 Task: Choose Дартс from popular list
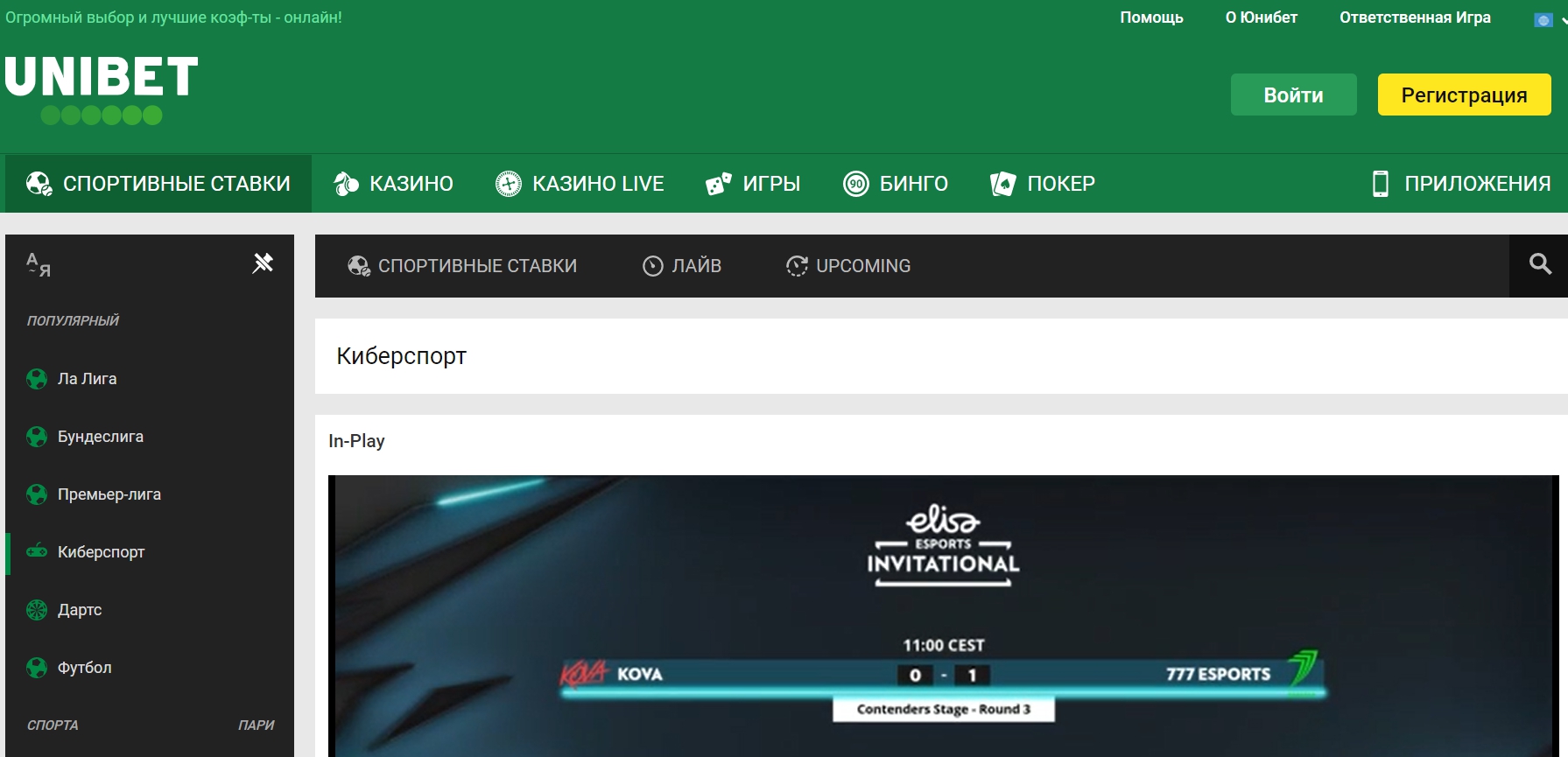[x=80, y=610]
